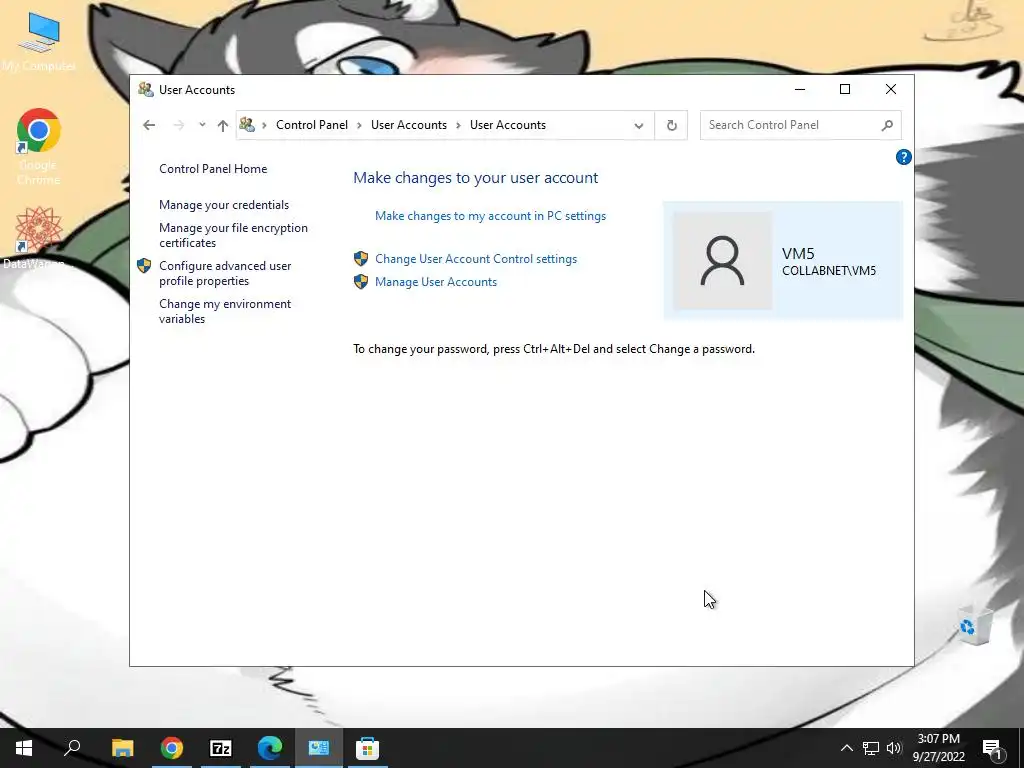Viewport: 1024px width, 768px height.
Task: Open the recent locations dropdown chevron
Action: click(x=202, y=125)
